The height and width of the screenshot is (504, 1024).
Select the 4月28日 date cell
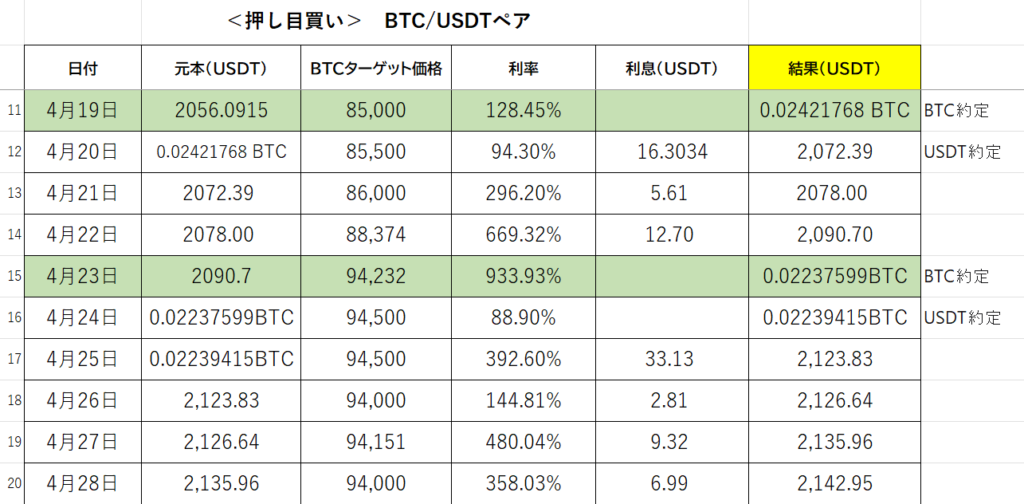[x=83, y=484]
